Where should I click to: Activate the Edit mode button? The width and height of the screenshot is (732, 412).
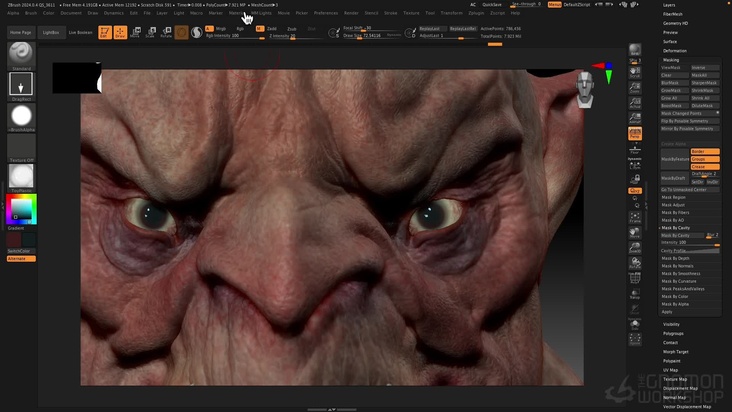pyautogui.click(x=105, y=32)
